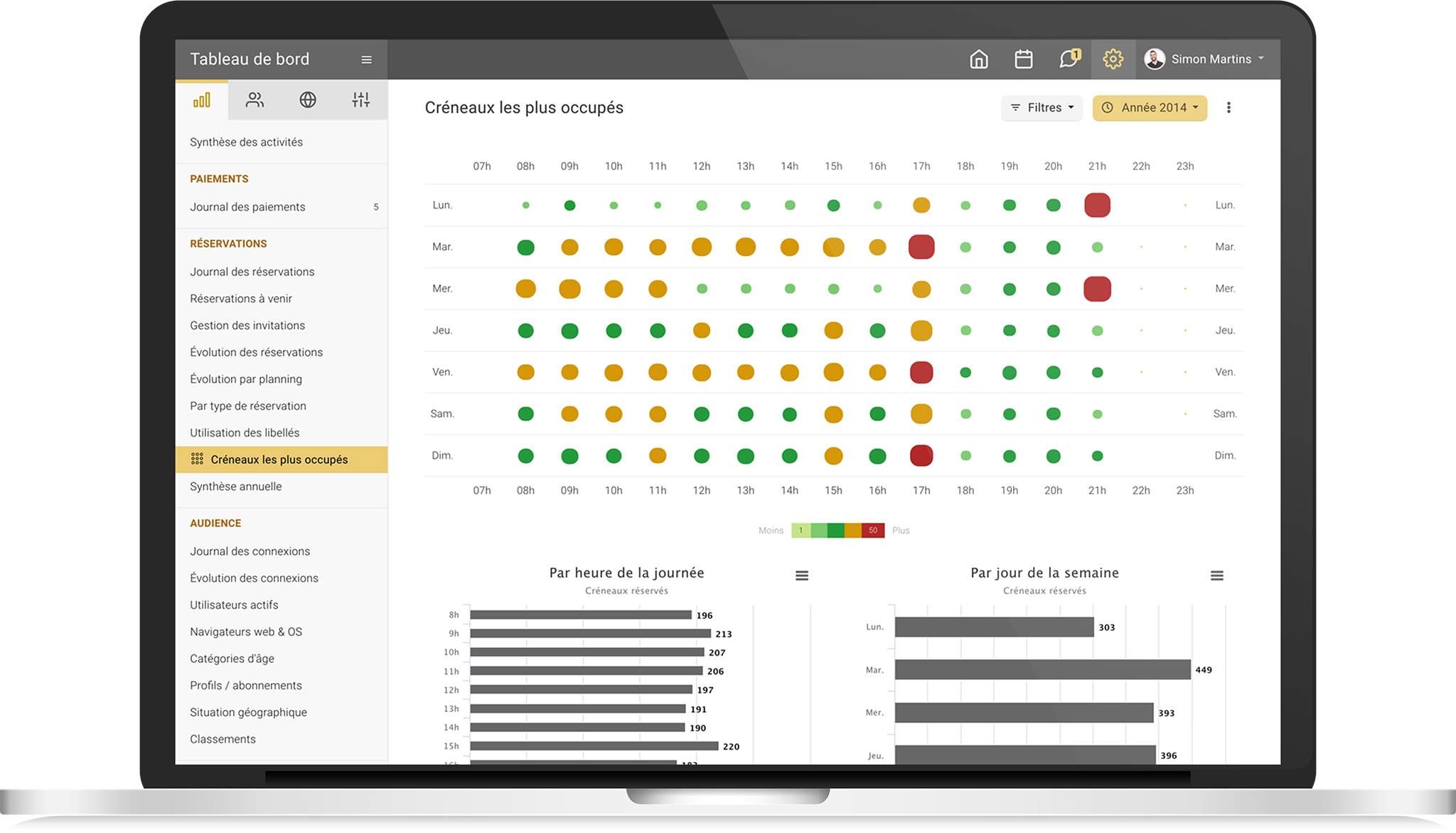Open the calendar icon in header
Screen dimensions: 1456x833
(x=1023, y=59)
